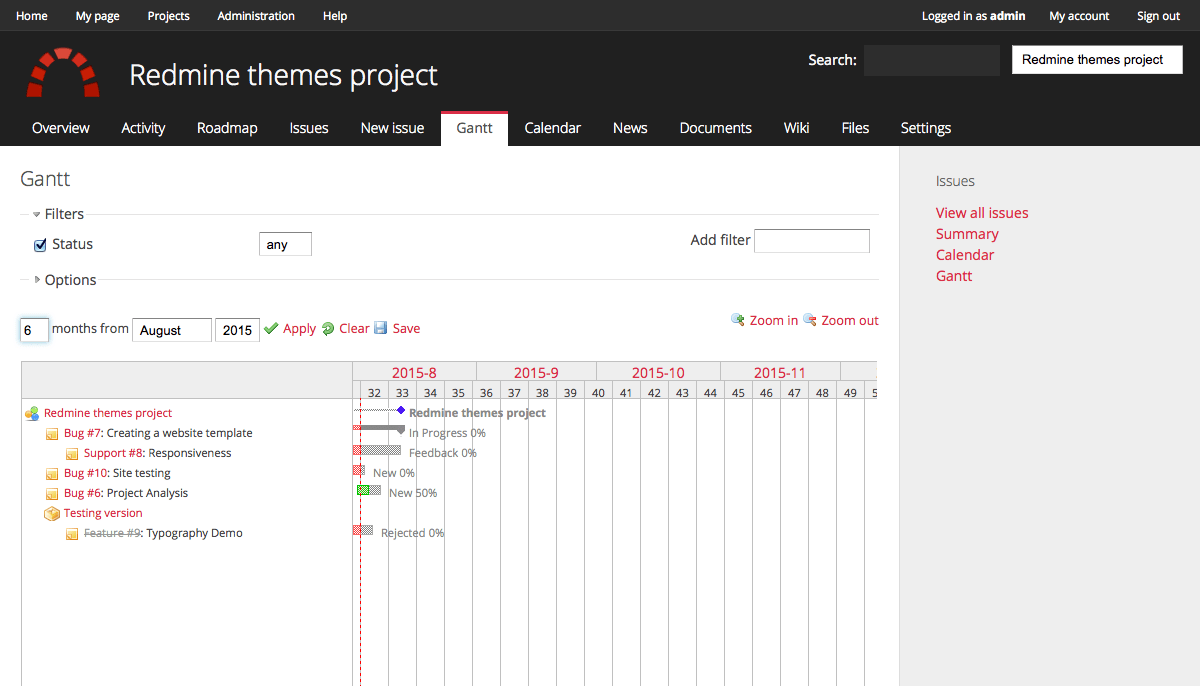Click the Zoom out magnifier icon
The image size is (1200, 686).
coord(810,320)
